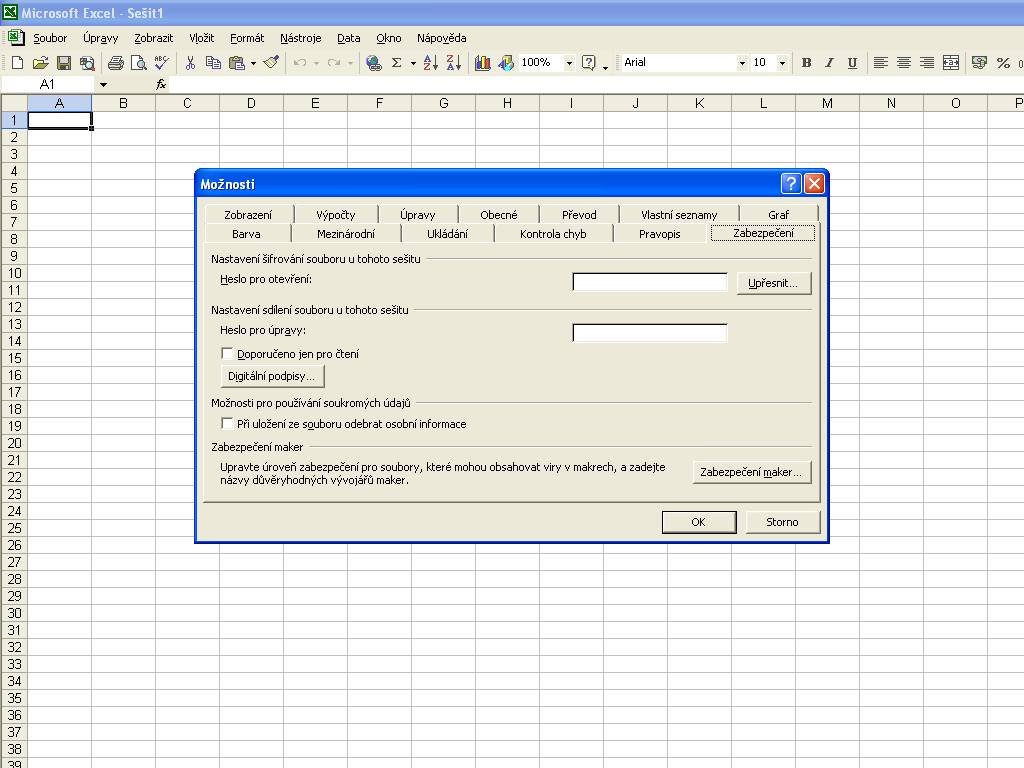The image size is (1024, 768).
Task: Click the 'Upřesnit...' button
Action: [x=773, y=283]
